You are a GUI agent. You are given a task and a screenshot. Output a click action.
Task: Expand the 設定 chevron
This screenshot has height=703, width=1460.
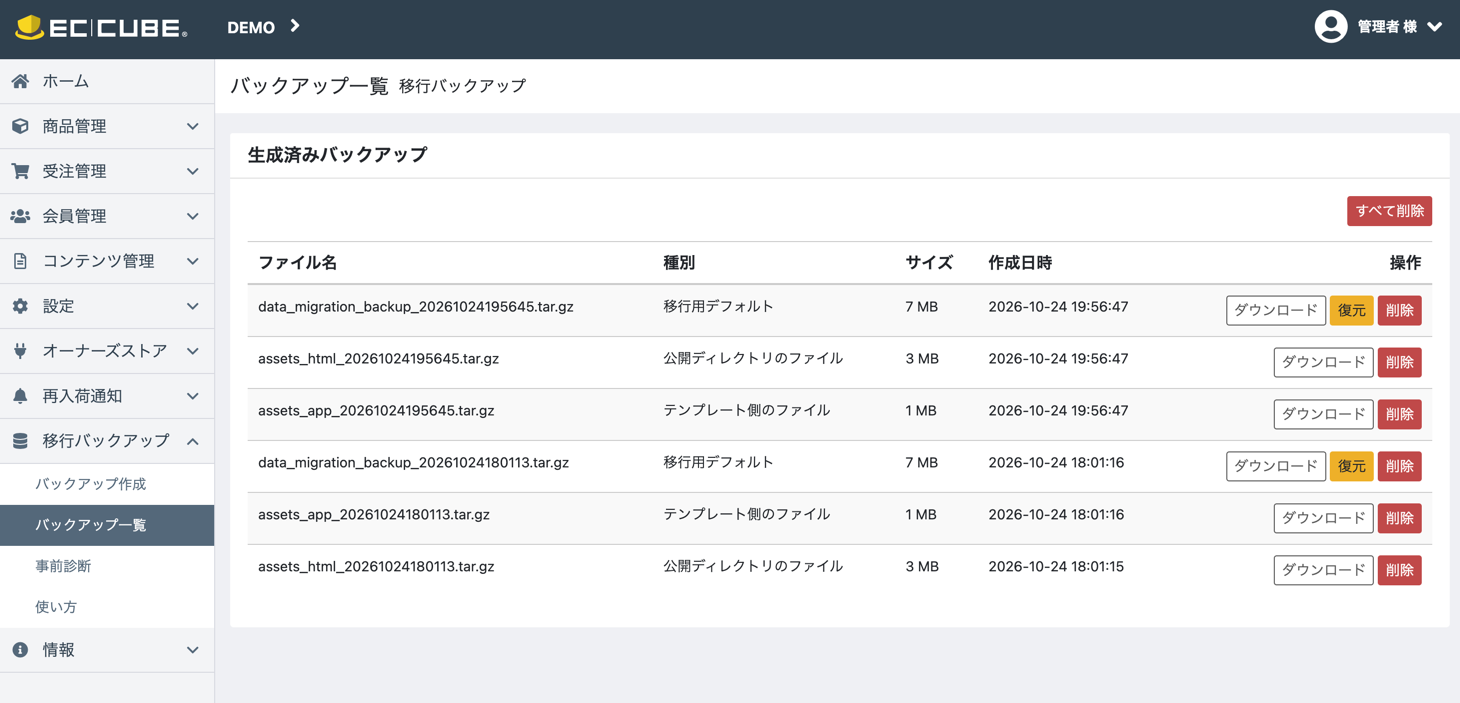tap(193, 306)
